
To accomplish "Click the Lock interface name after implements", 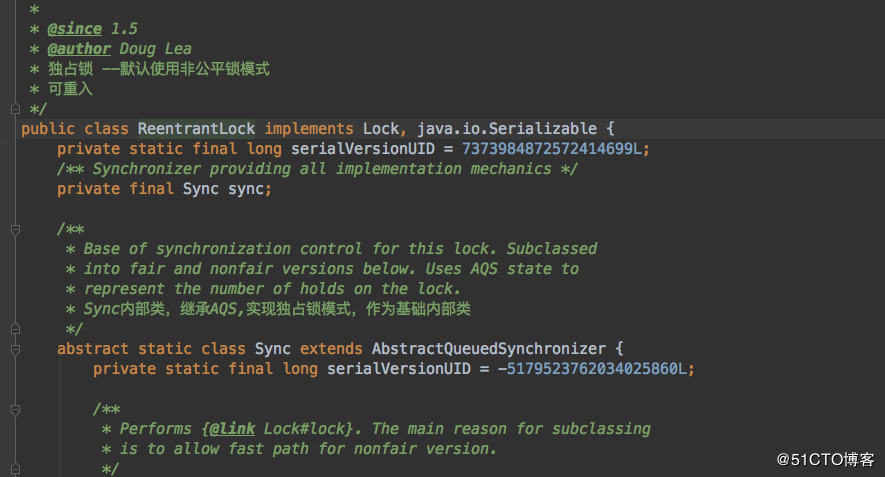I will point(381,129).
